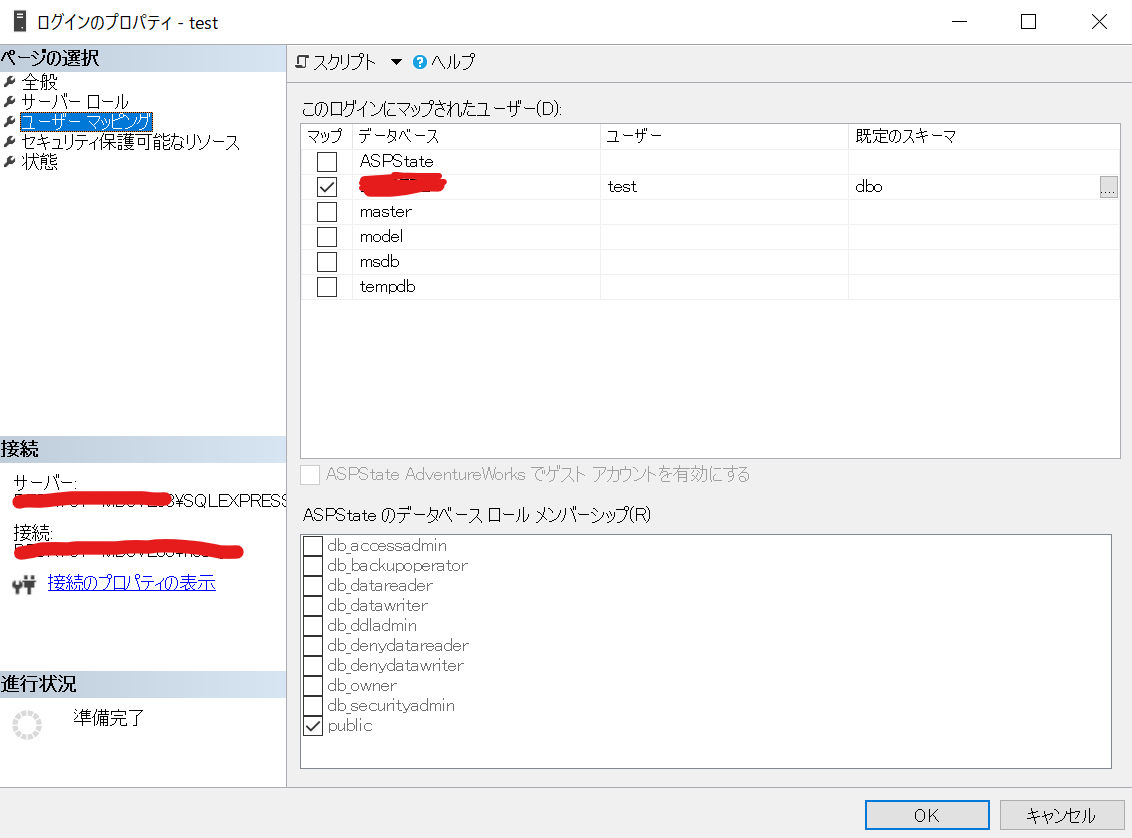Open the サーバー ロール page
The image size is (1132, 838).
click(75, 102)
